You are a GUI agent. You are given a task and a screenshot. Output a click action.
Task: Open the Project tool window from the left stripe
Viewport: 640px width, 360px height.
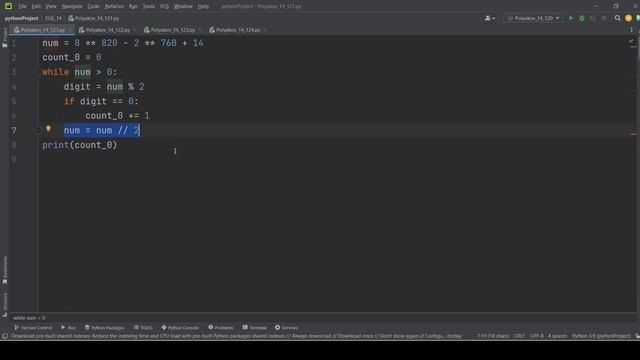[x=4, y=37]
